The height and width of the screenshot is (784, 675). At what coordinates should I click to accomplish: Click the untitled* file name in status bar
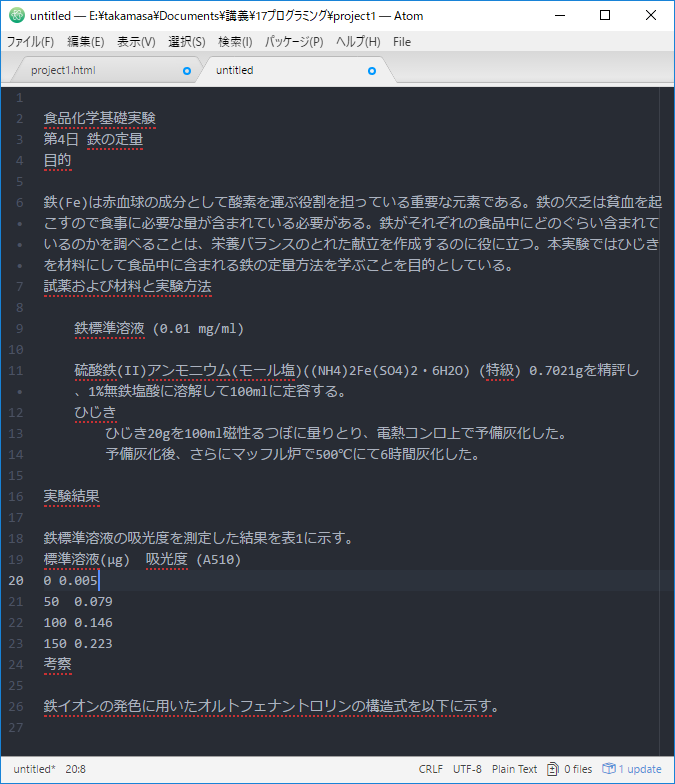tap(34, 769)
